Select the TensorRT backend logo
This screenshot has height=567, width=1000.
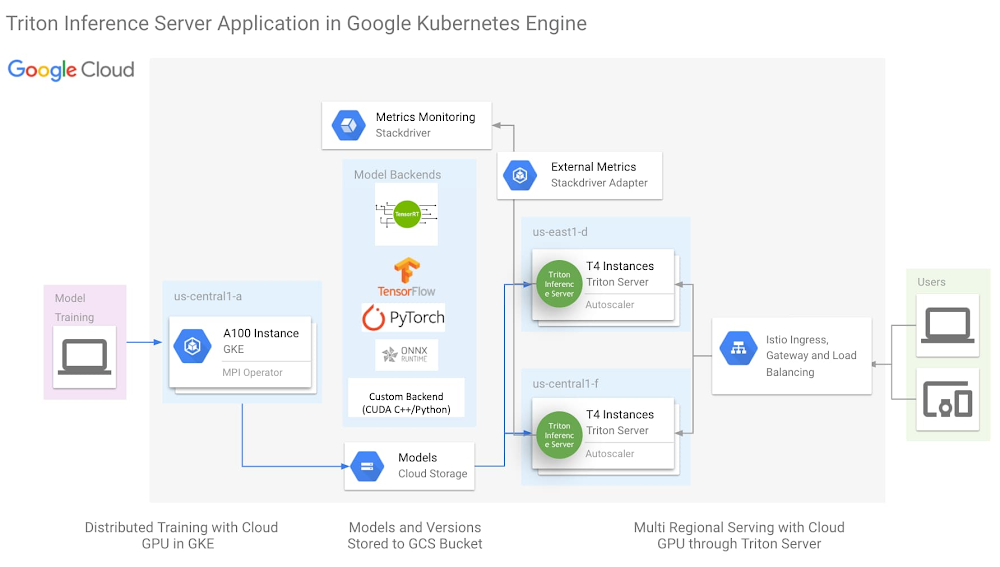pyautogui.click(x=406, y=214)
